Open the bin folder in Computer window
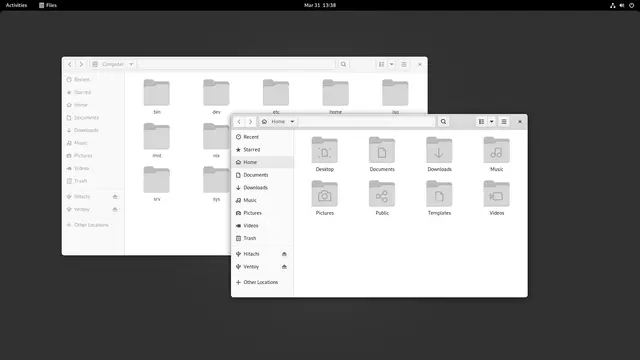 (157, 93)
